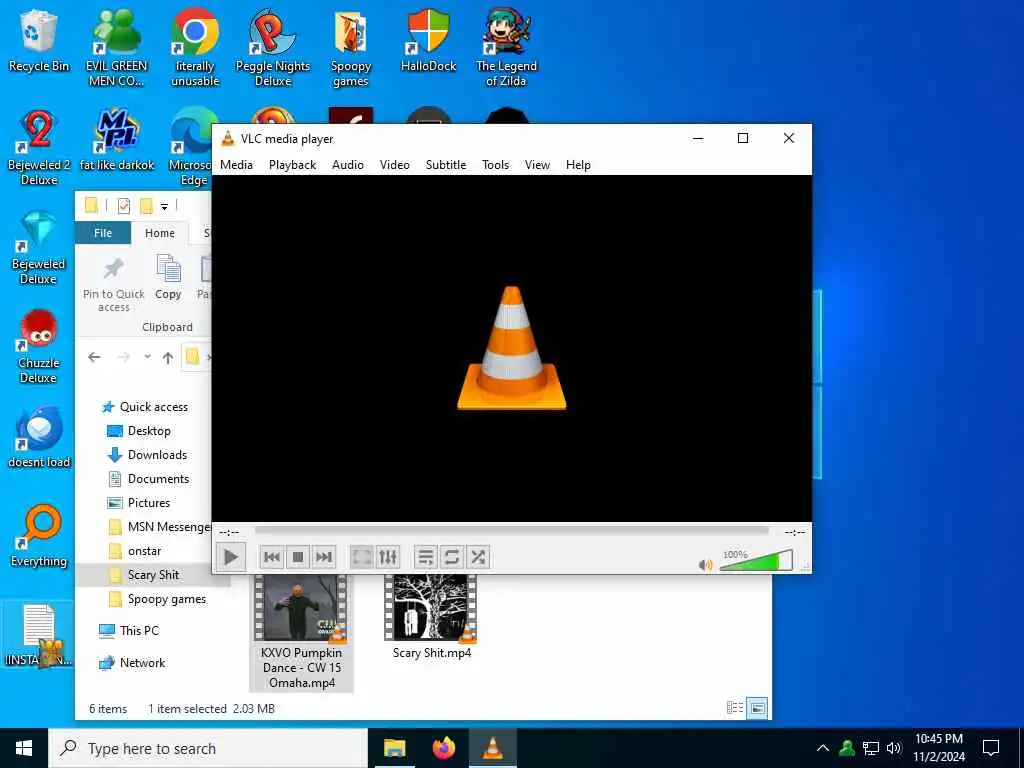Select HalloDock desktop shortcut
The image size is (1024, 768).
[x=428, y=40]
